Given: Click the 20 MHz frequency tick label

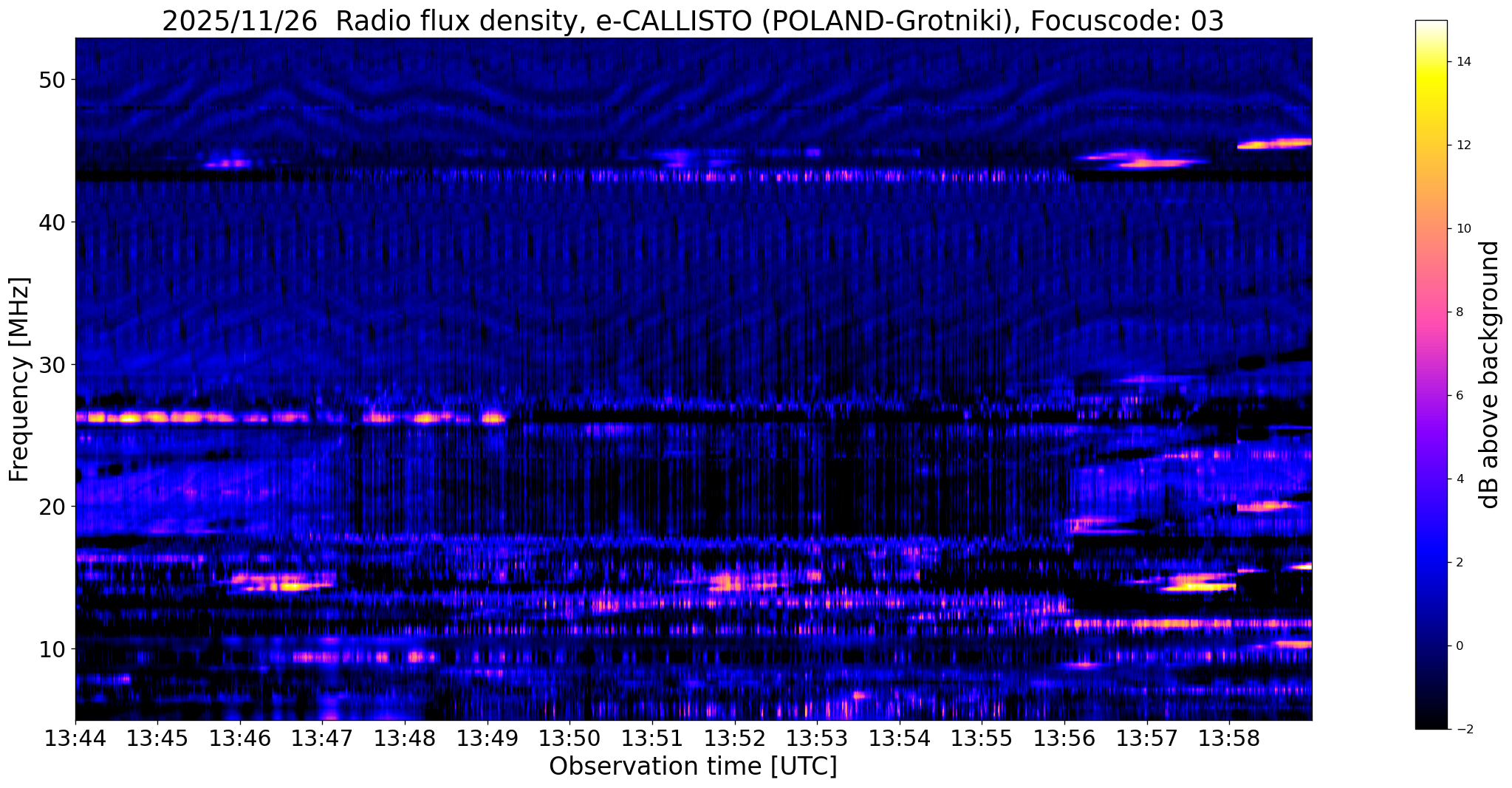Looking at the screenshot, I should click(52, 507).
